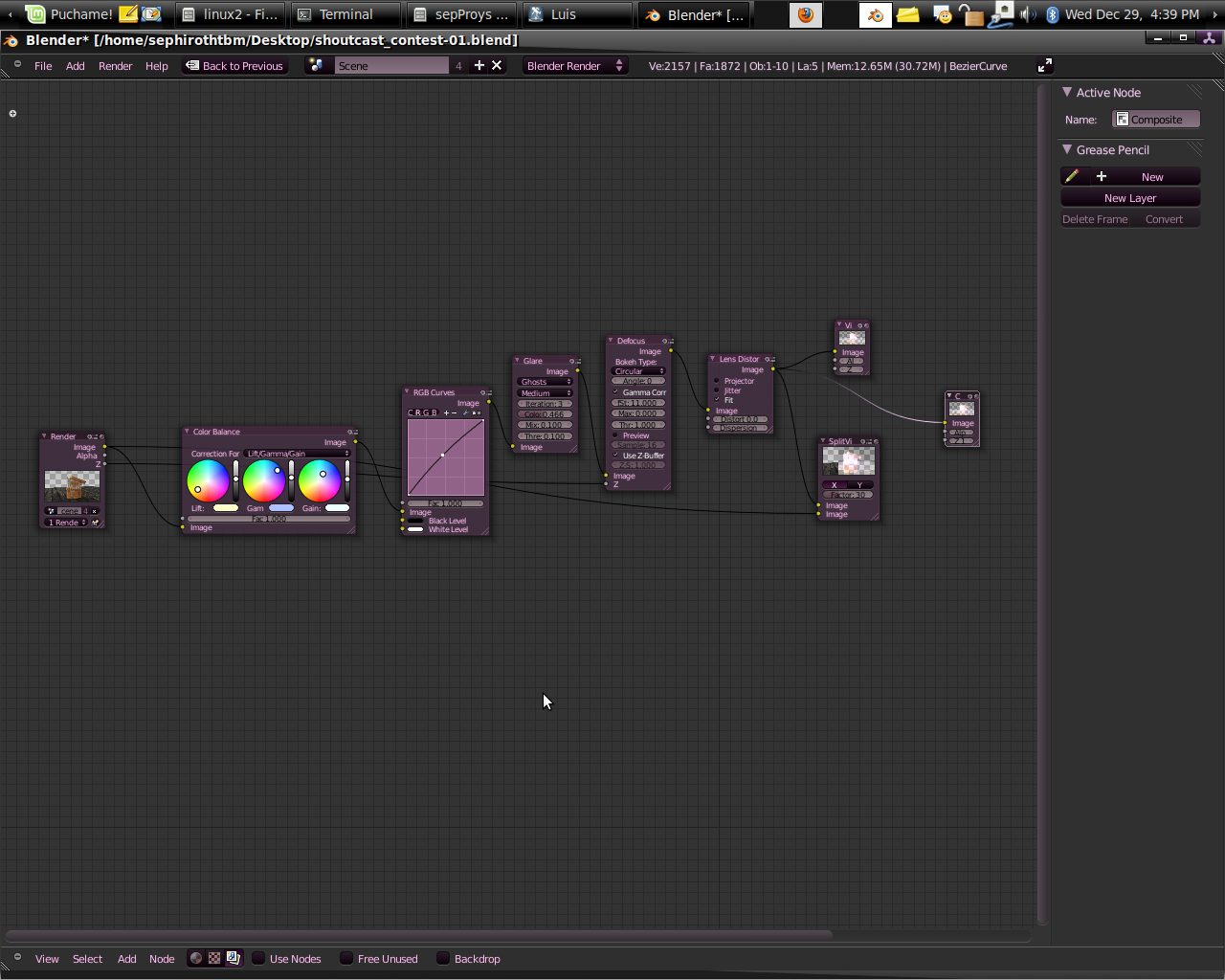Collapse the RGB Curves node

pyautogui.click(x=407, y=392)
